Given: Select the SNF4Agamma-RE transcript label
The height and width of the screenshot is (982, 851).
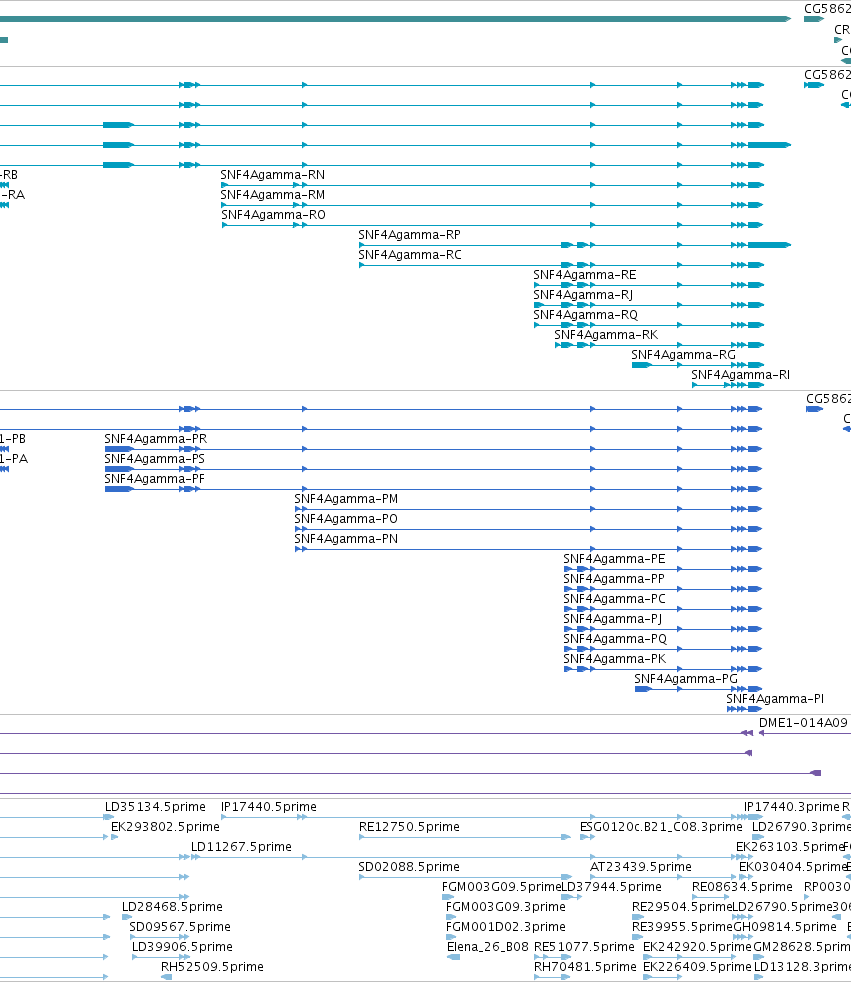Looking at the screenshot, I should 584,275.
